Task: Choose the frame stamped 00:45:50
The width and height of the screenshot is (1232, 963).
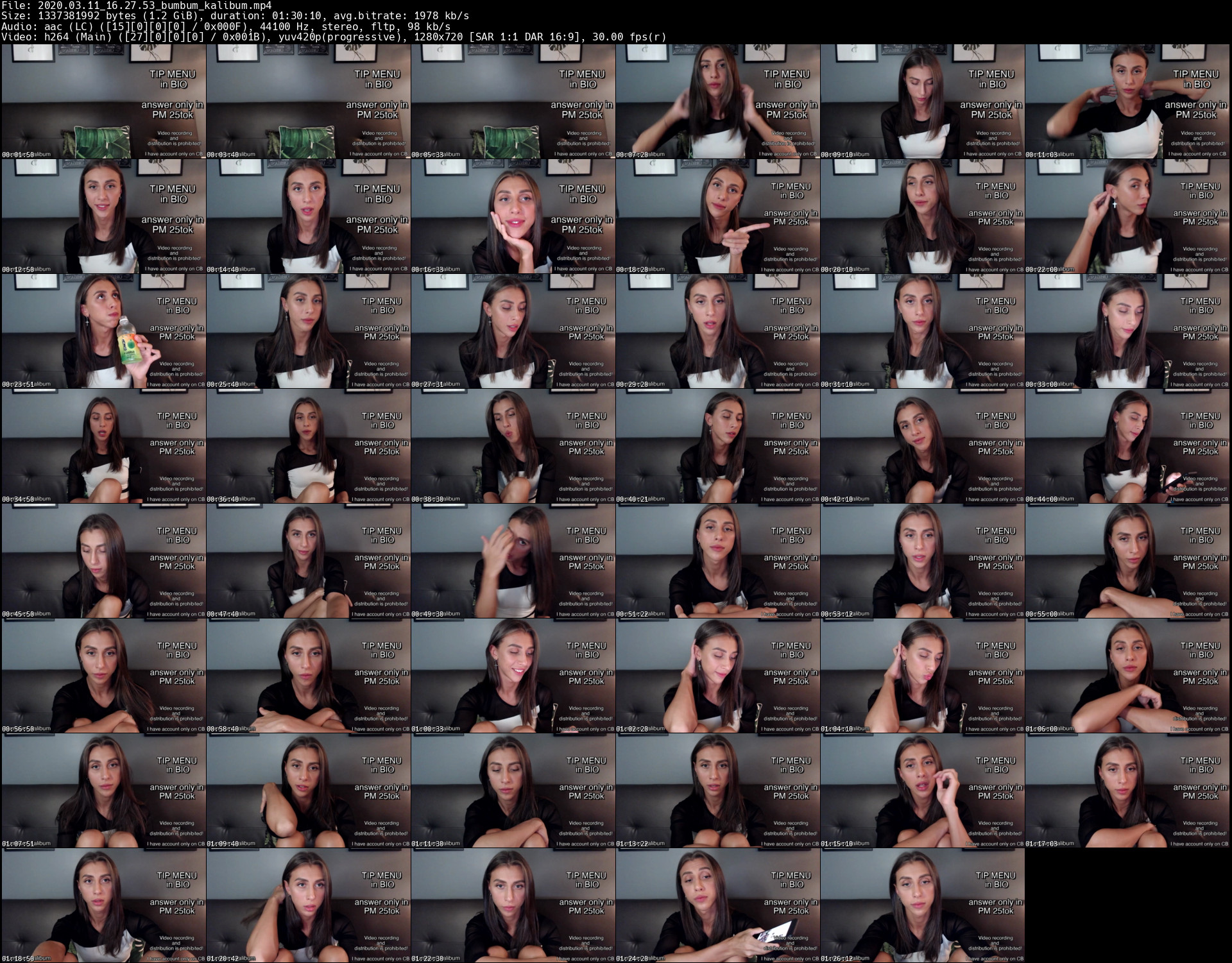Action: click(104, 561)
